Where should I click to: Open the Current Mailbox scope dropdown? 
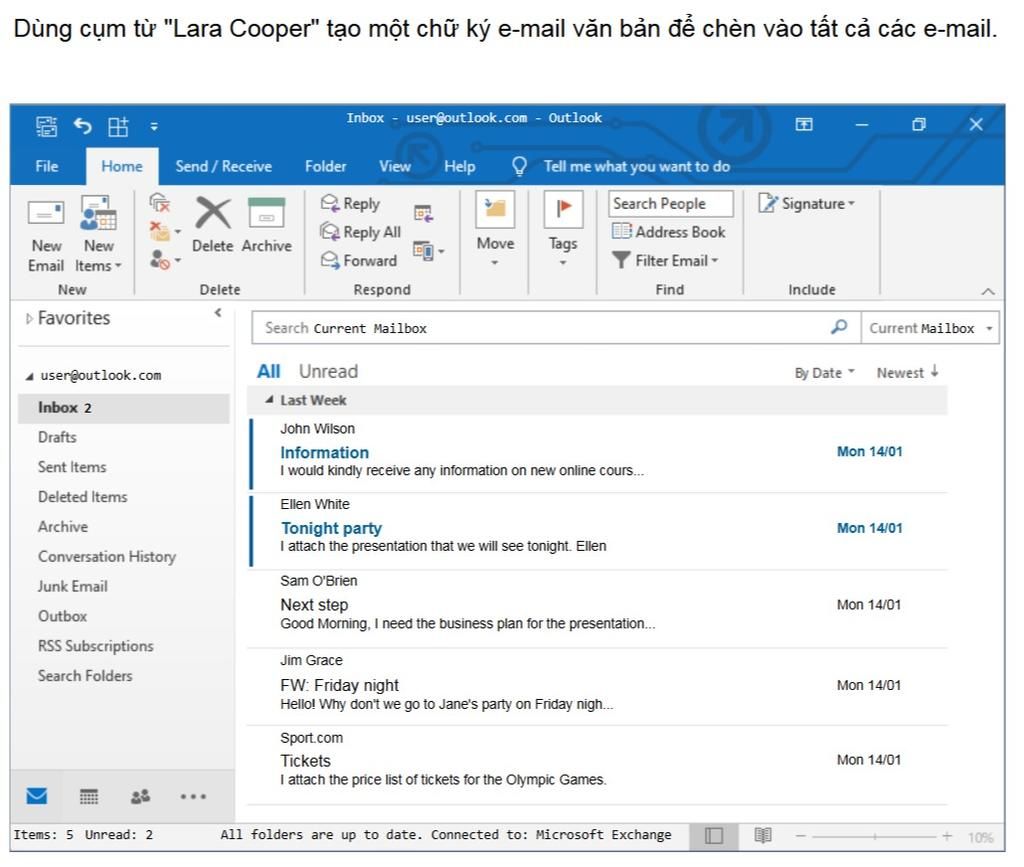tap(929, 327)
